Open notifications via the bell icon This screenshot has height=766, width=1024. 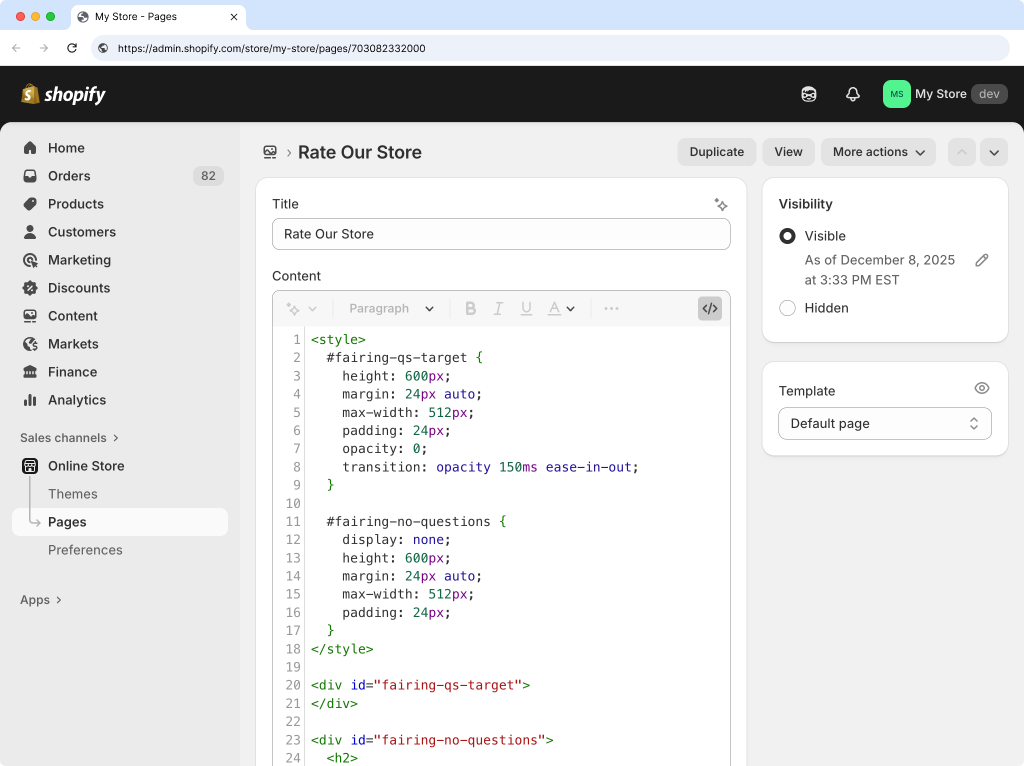pyautogui.click(x=852, y=94)
